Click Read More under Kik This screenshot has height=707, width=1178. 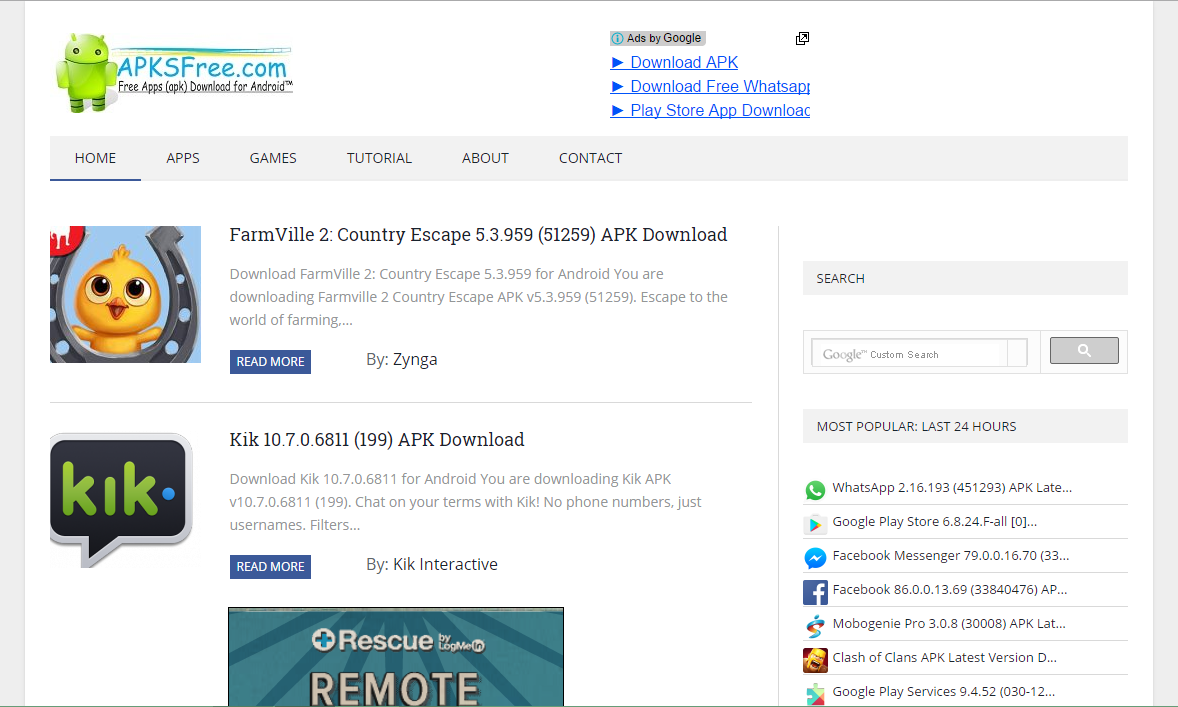(x=270, y=567)
